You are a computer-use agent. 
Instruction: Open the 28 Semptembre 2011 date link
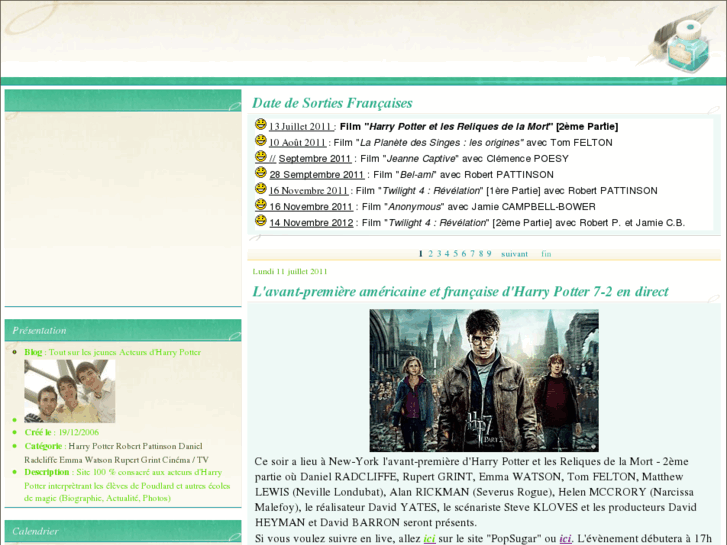pyautogui.click(x=317, y=175)
